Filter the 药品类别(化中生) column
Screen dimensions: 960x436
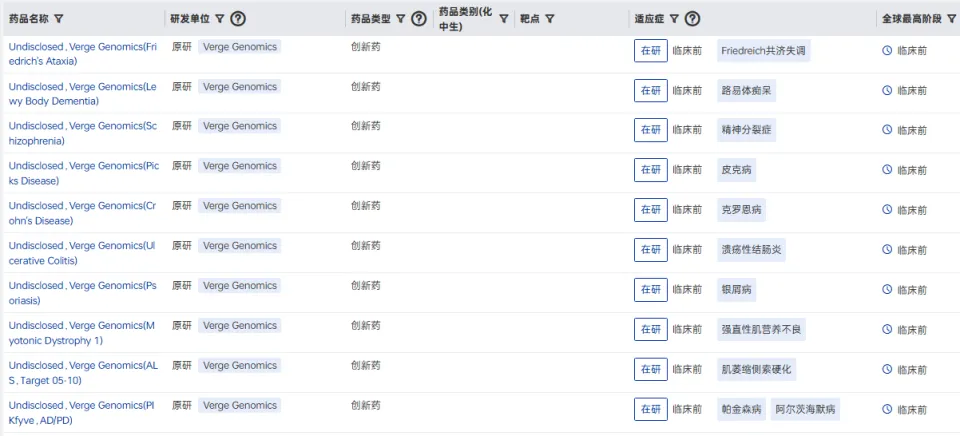(x=504, y=19)
